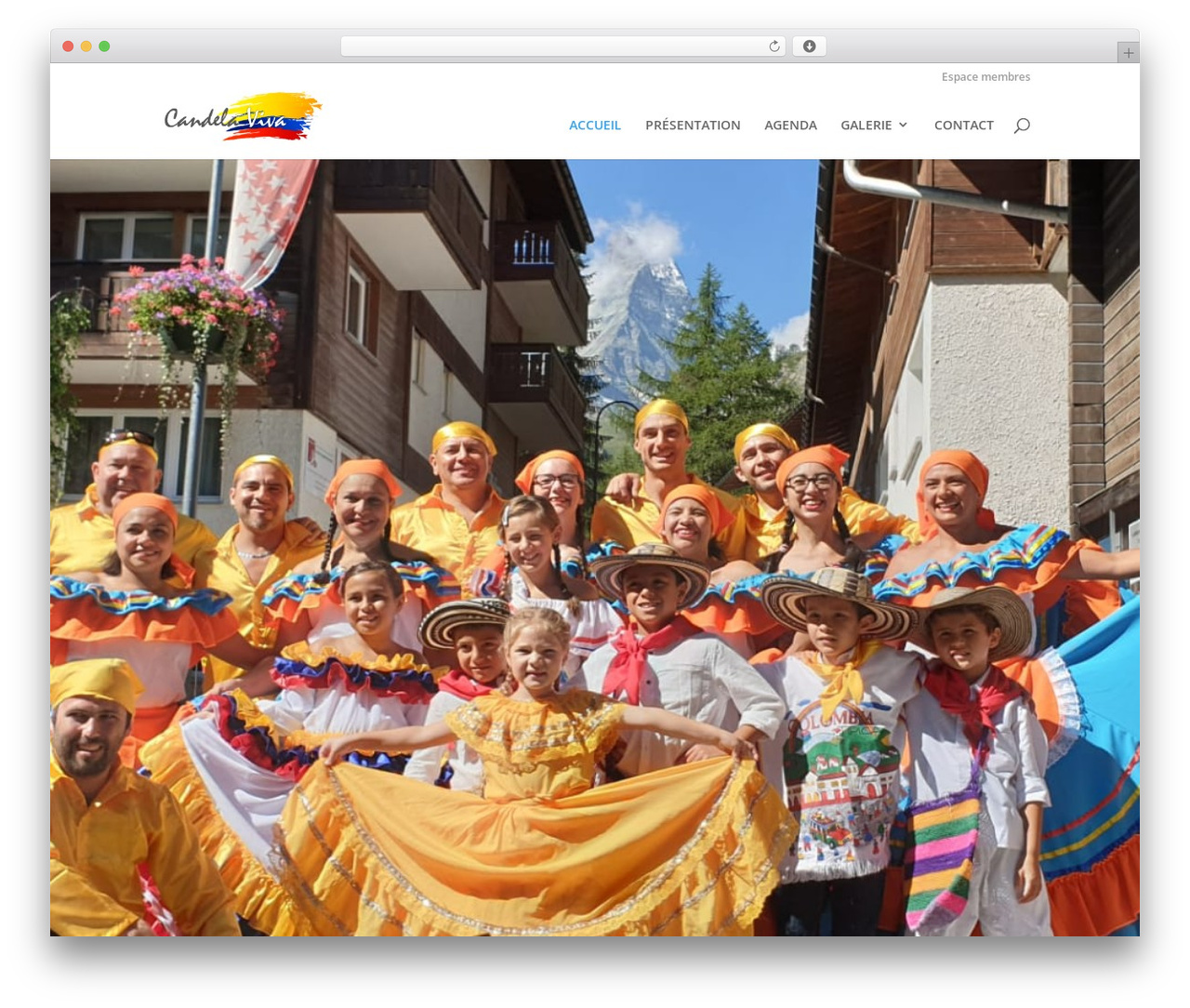
Task: Open the Présentation menu item
Action: point(693,125)
